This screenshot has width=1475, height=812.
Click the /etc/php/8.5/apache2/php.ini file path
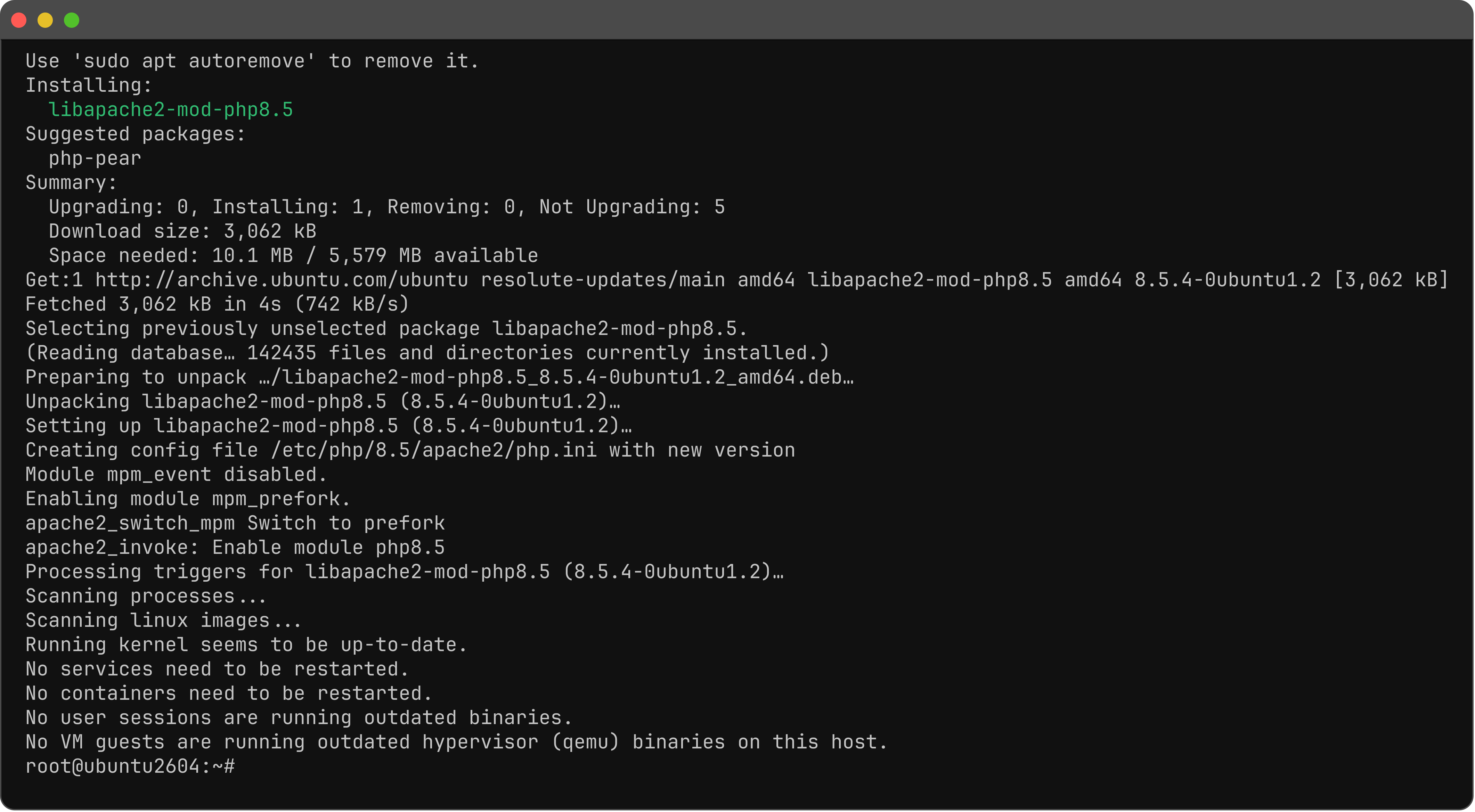(x=433, y=450)
